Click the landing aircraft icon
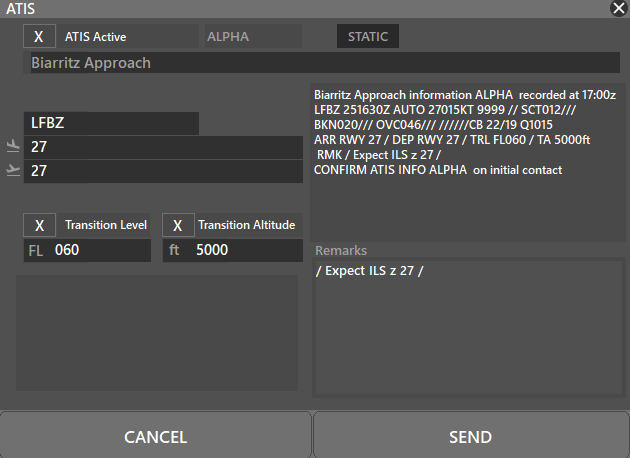The image size is (630, 458). click(13, 146)
